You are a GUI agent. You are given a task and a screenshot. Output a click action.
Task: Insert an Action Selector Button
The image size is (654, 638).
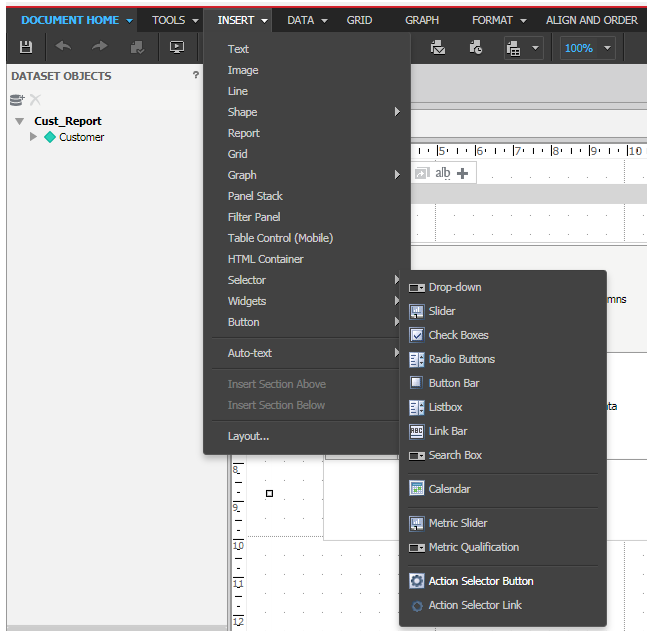tap(480, 581)
